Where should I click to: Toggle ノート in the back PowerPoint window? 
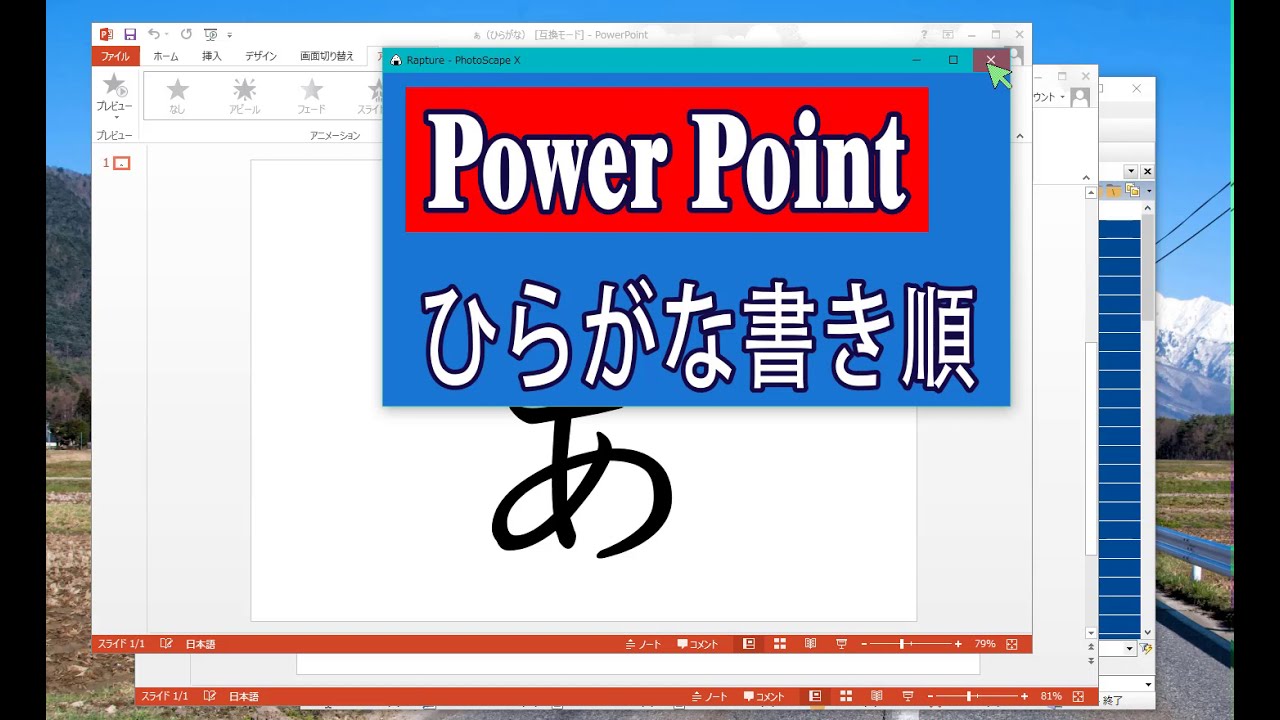[x=709, y=696]
